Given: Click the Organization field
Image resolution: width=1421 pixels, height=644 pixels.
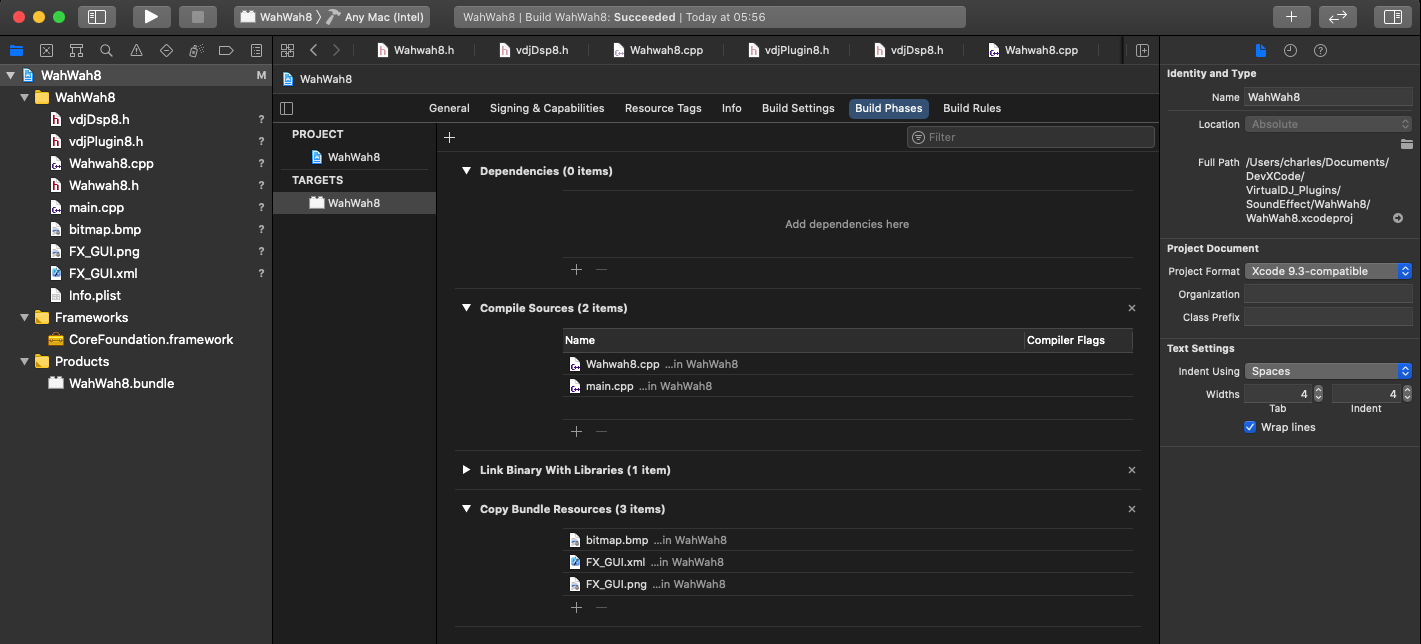Looking at the screenshot, I should tap(1328, 294).
